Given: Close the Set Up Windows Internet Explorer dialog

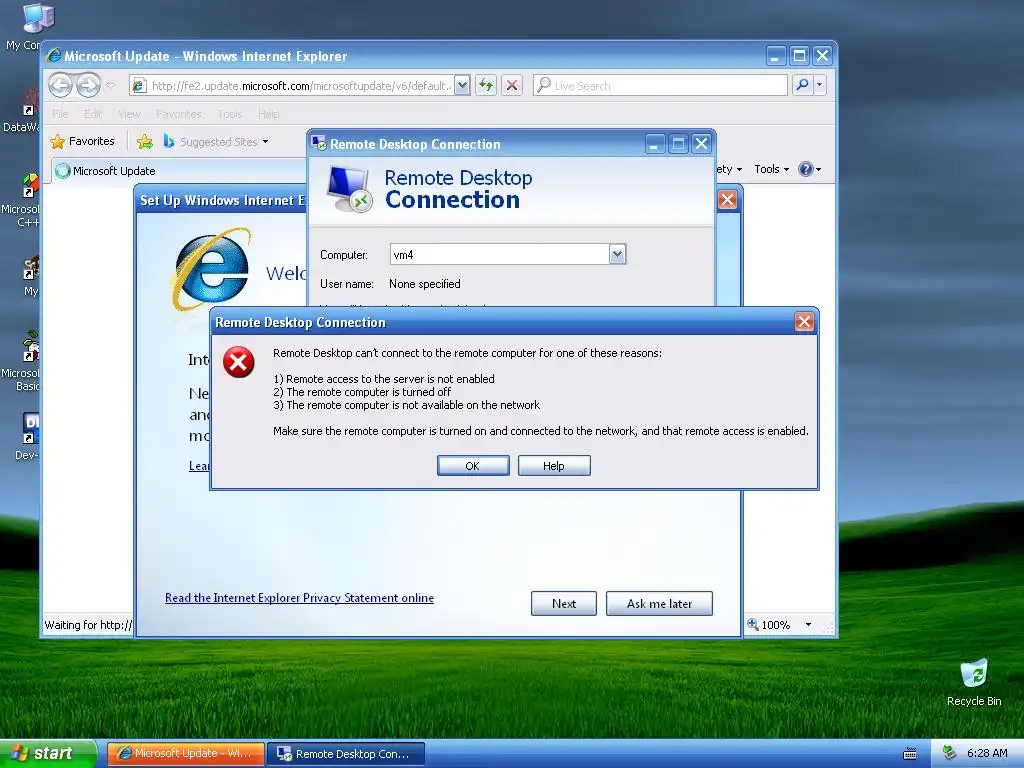Looking at the screenshot, I should tap(728, 200).
